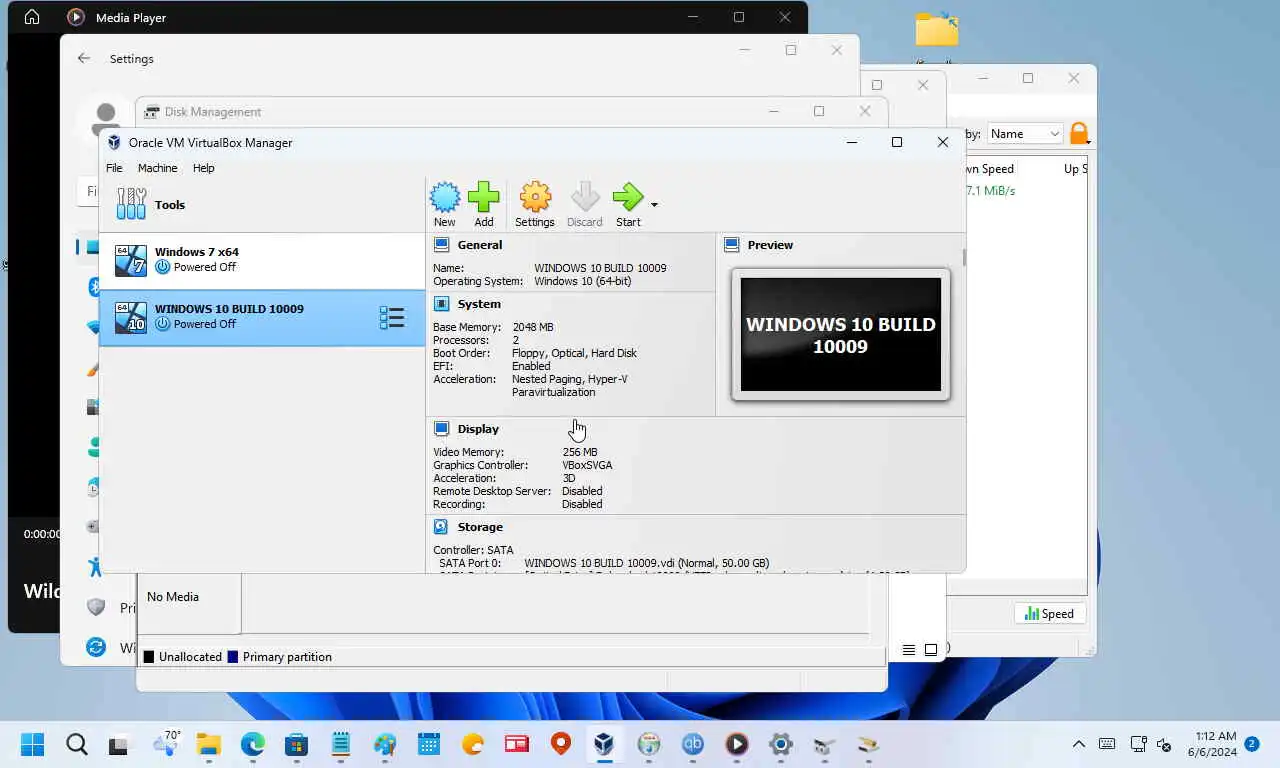Open the clock showing 1:12 AM
This screenshot has width=1280, height=768.
tap(1212, 744)
